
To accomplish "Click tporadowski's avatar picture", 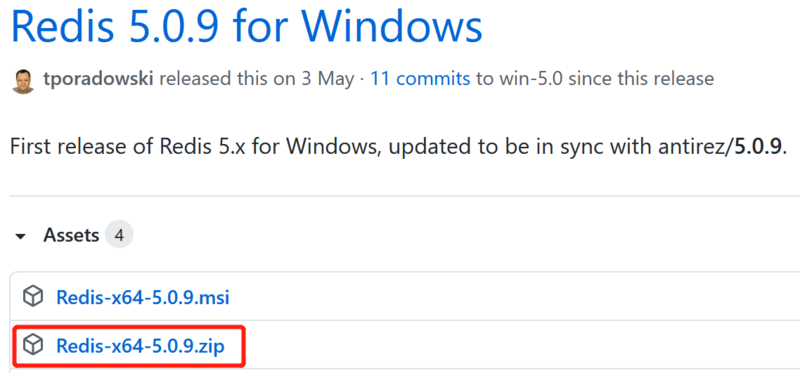I will click(x=22, y=81).
